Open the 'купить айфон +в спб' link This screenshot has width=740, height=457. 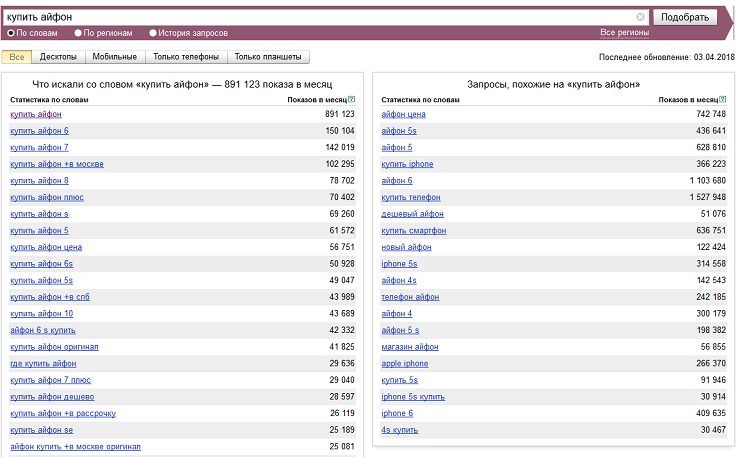click(x=50, y=297)
